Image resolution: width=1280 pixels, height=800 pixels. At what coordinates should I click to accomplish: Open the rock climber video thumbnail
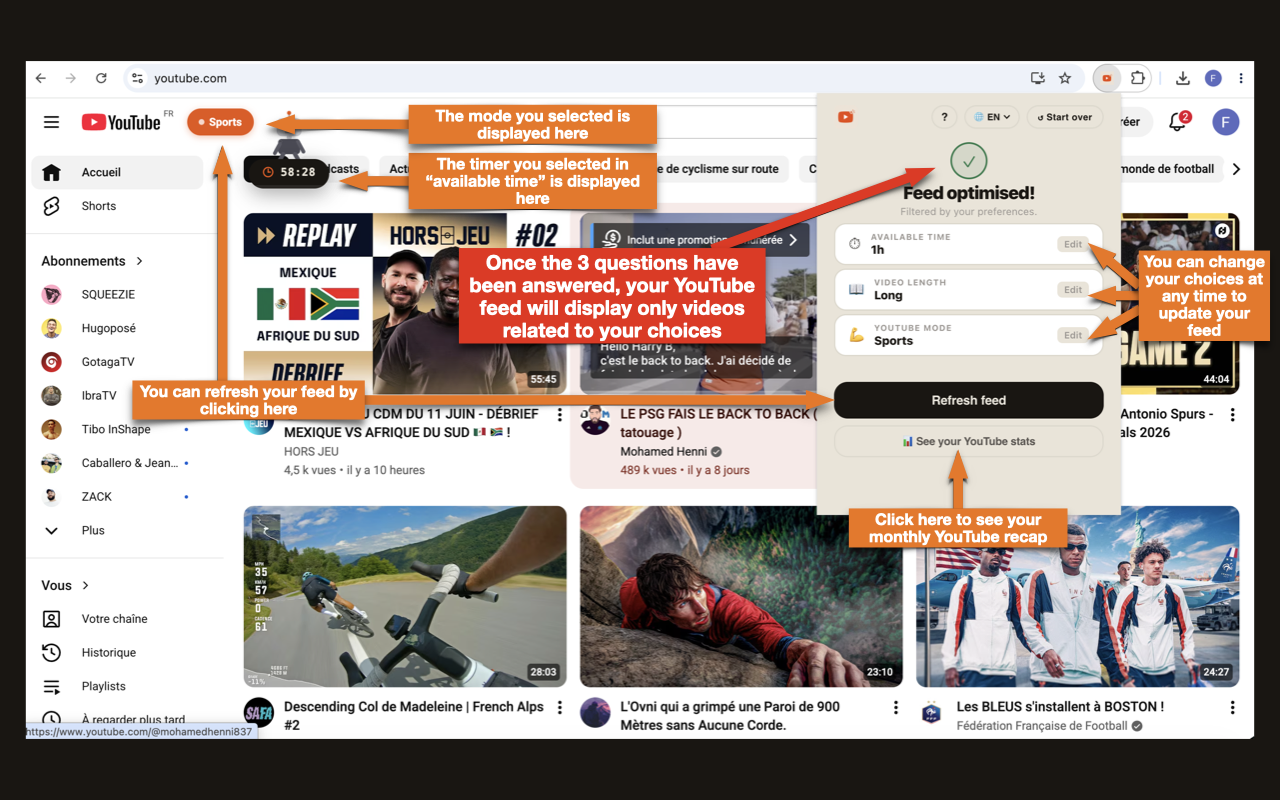pos(741,596)
